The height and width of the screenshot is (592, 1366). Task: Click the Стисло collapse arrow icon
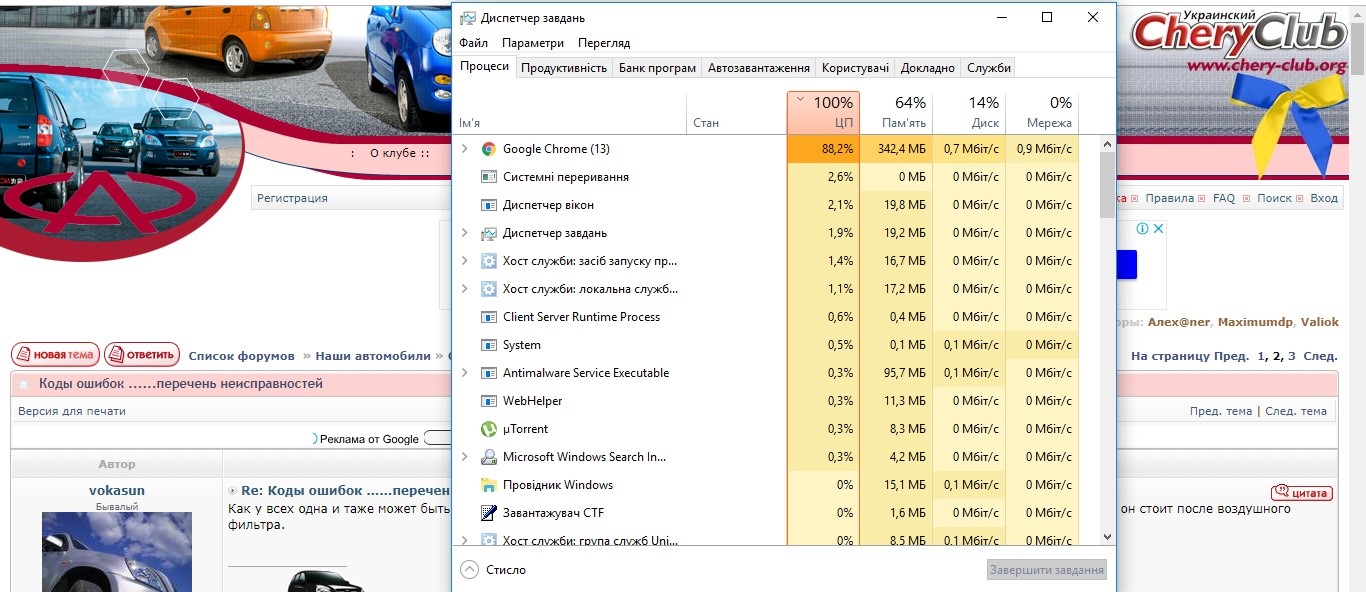click(469, 569)
